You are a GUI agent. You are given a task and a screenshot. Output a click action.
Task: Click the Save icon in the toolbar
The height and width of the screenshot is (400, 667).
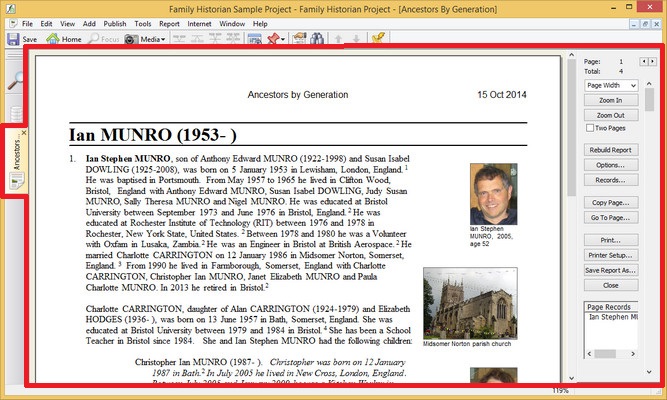click(13, 39)
